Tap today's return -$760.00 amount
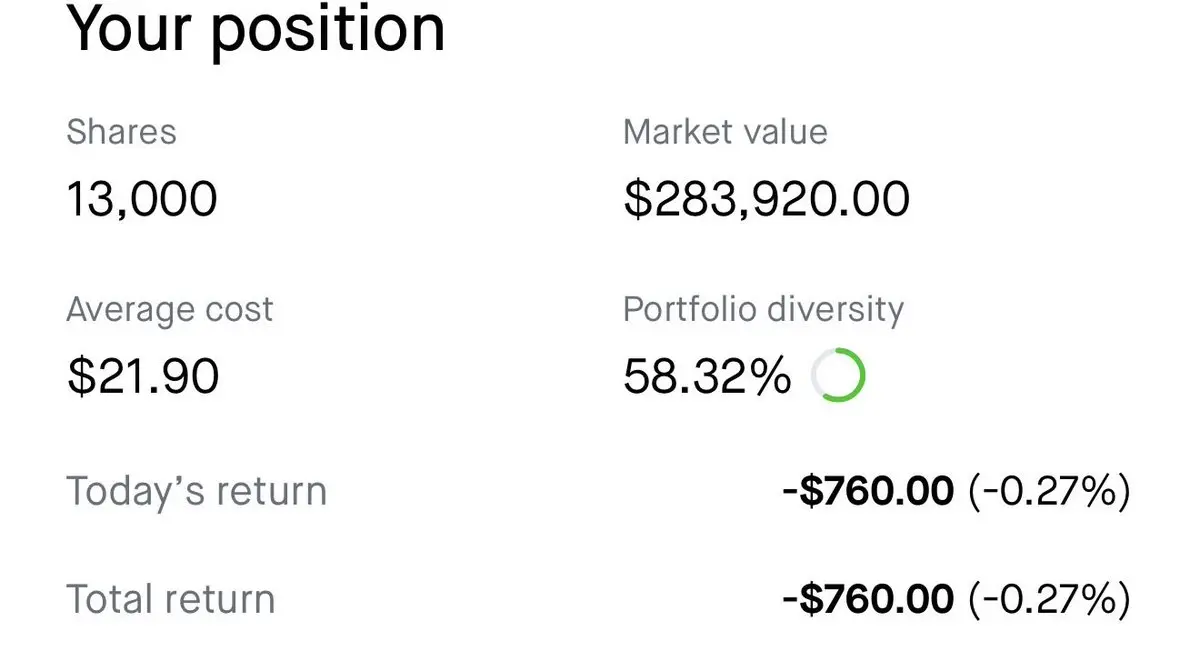Viewport: 1200px width, 671px height. click(867, 491)
